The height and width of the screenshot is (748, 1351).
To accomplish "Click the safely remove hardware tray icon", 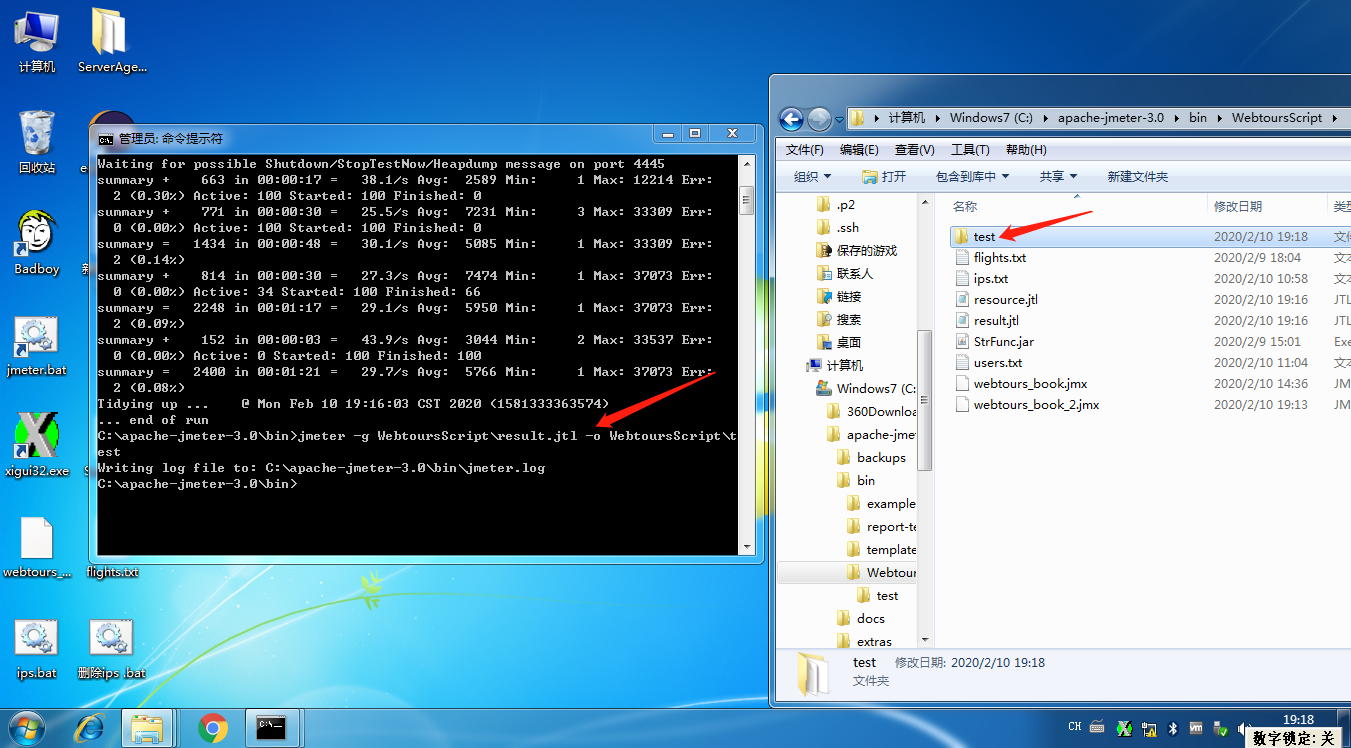I will point(1220,728).
